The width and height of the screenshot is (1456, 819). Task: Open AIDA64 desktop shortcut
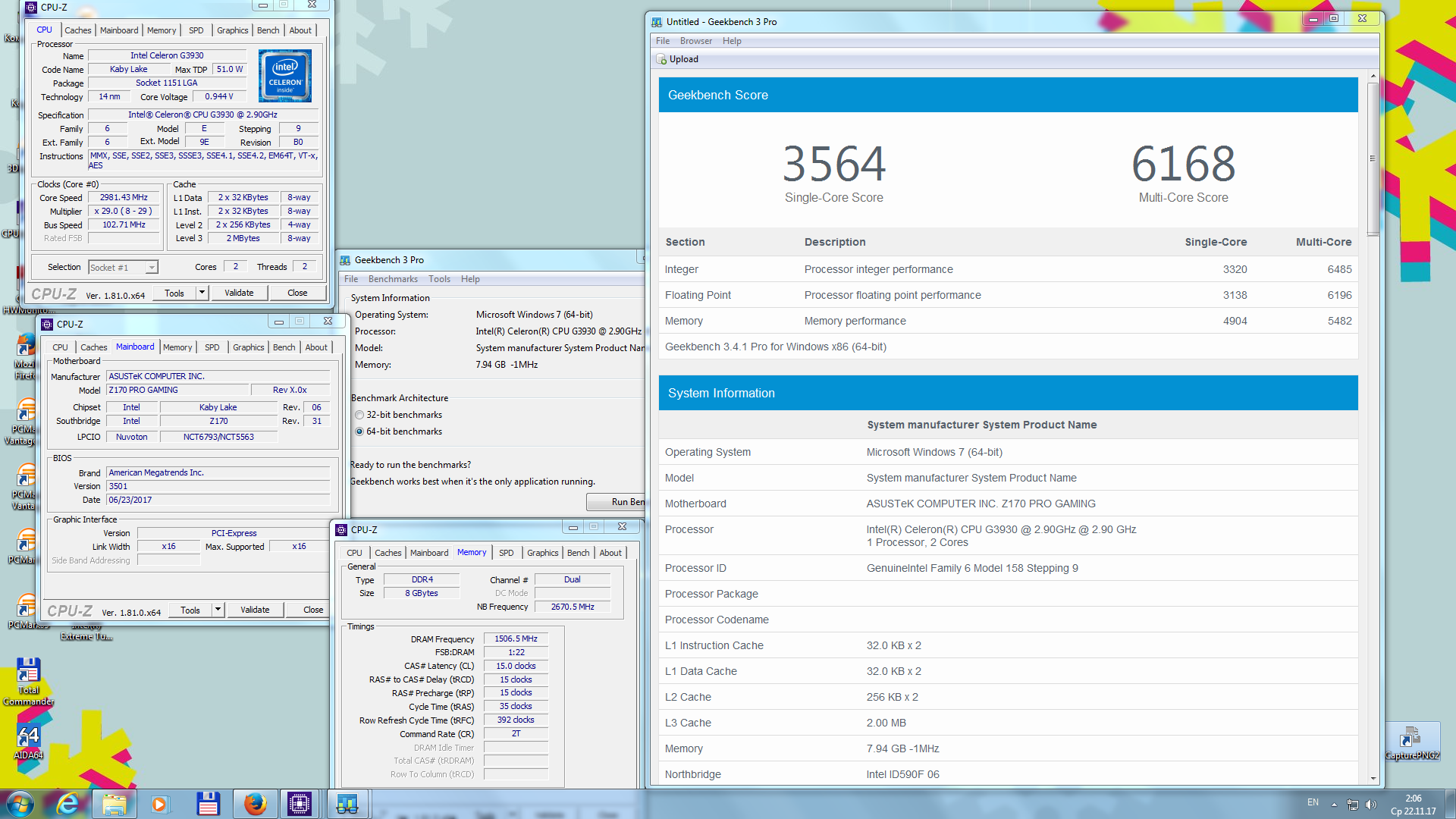pos(28,742)
